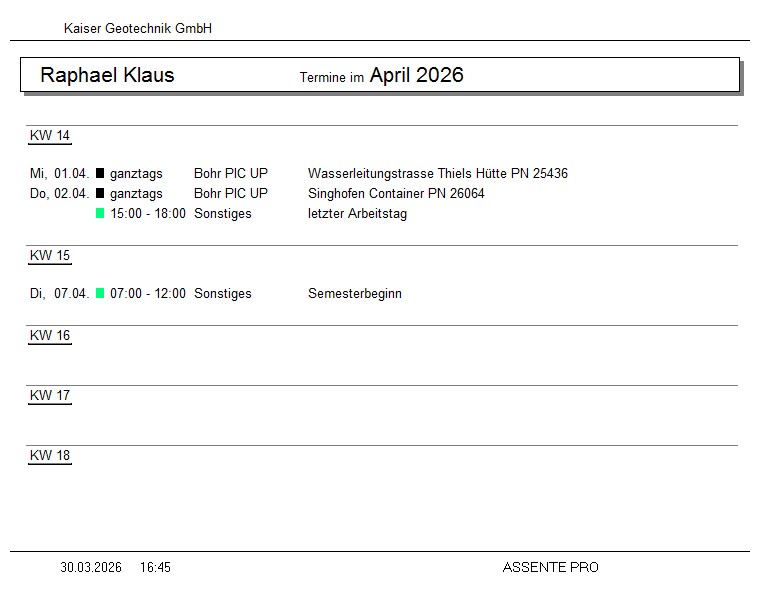The width and height of the screenshot is (780, 591).
Task: Jump to the KW 14 week heading
Action: (x=50, y=136)
